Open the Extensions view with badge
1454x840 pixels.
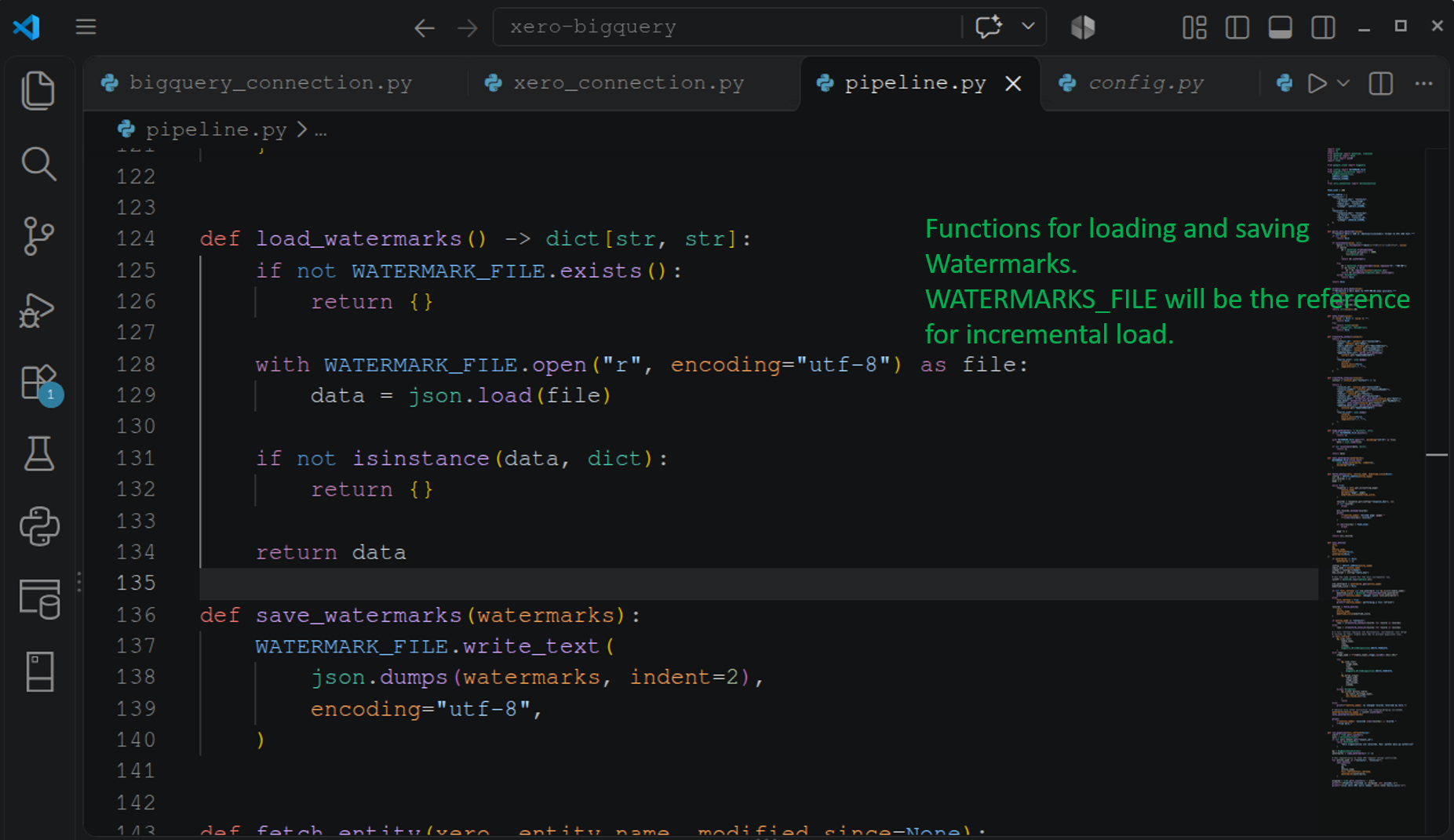pyautogui.click(x=39, y=384)
